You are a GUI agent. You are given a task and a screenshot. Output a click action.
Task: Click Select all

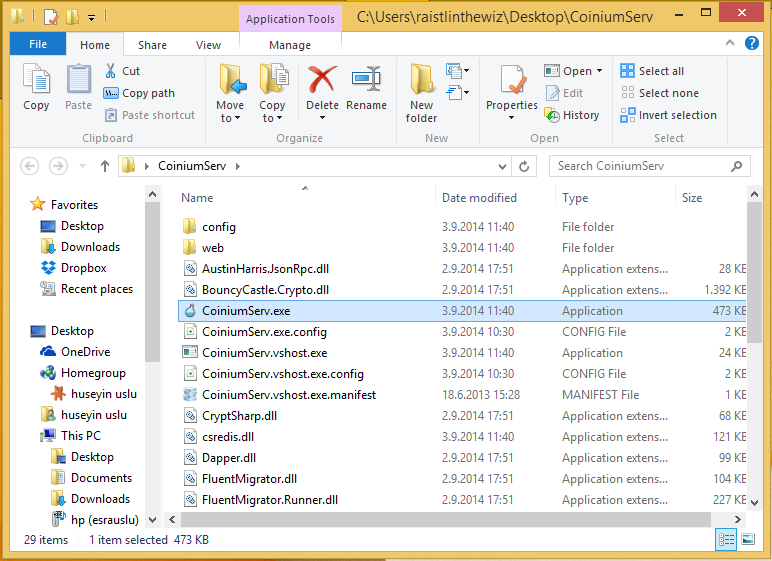pos(652,71)
